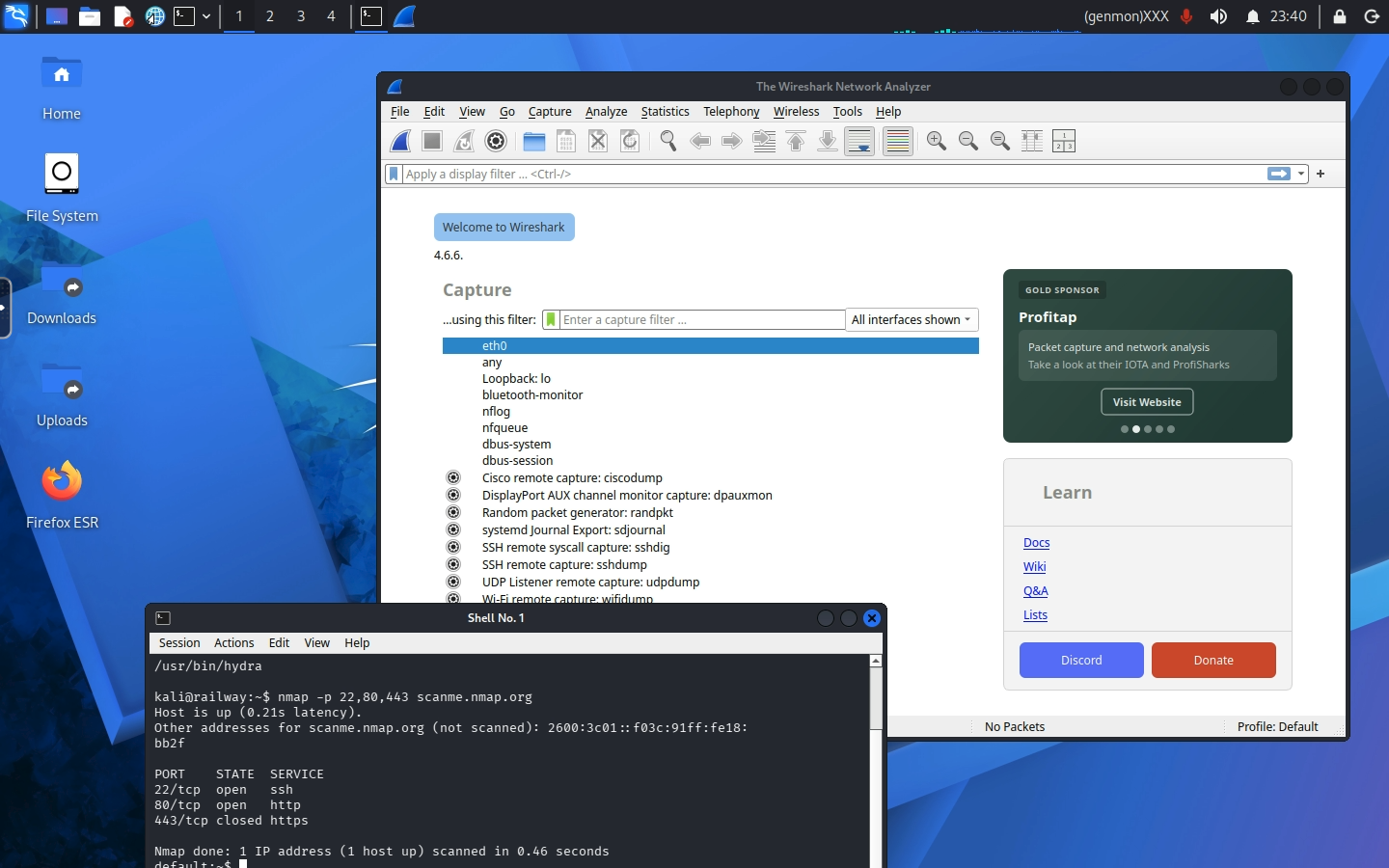
Task: Click the Discord button
Action: [x=1081, y=661]
